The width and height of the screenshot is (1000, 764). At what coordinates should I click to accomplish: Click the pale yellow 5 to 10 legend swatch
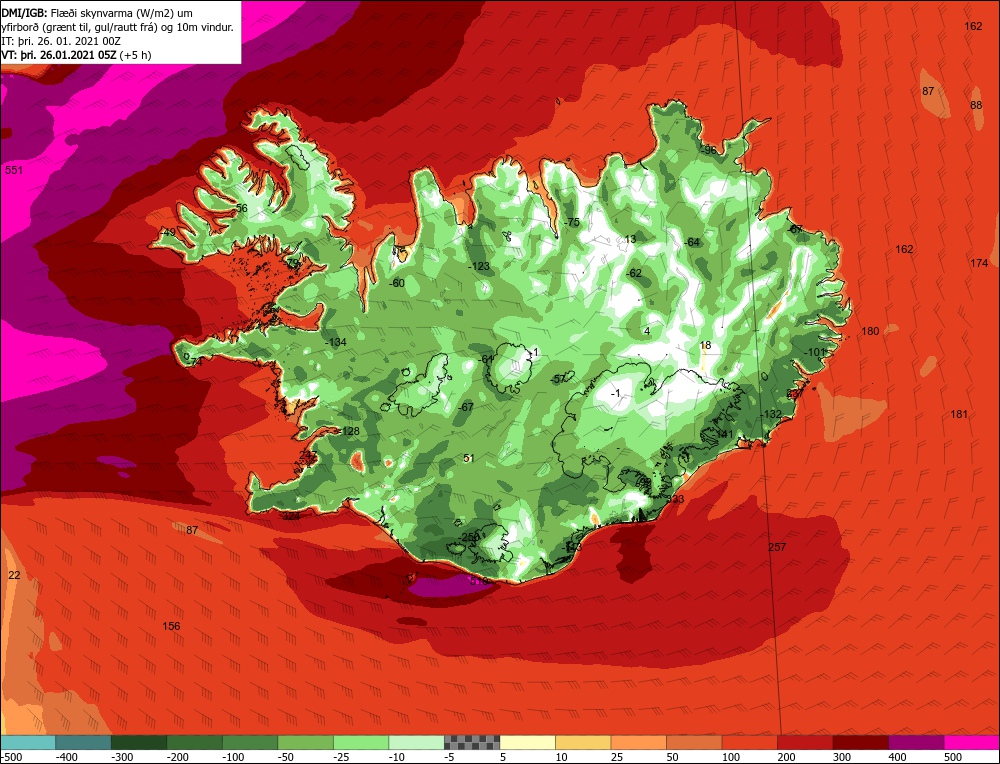(x=527, y=742)
